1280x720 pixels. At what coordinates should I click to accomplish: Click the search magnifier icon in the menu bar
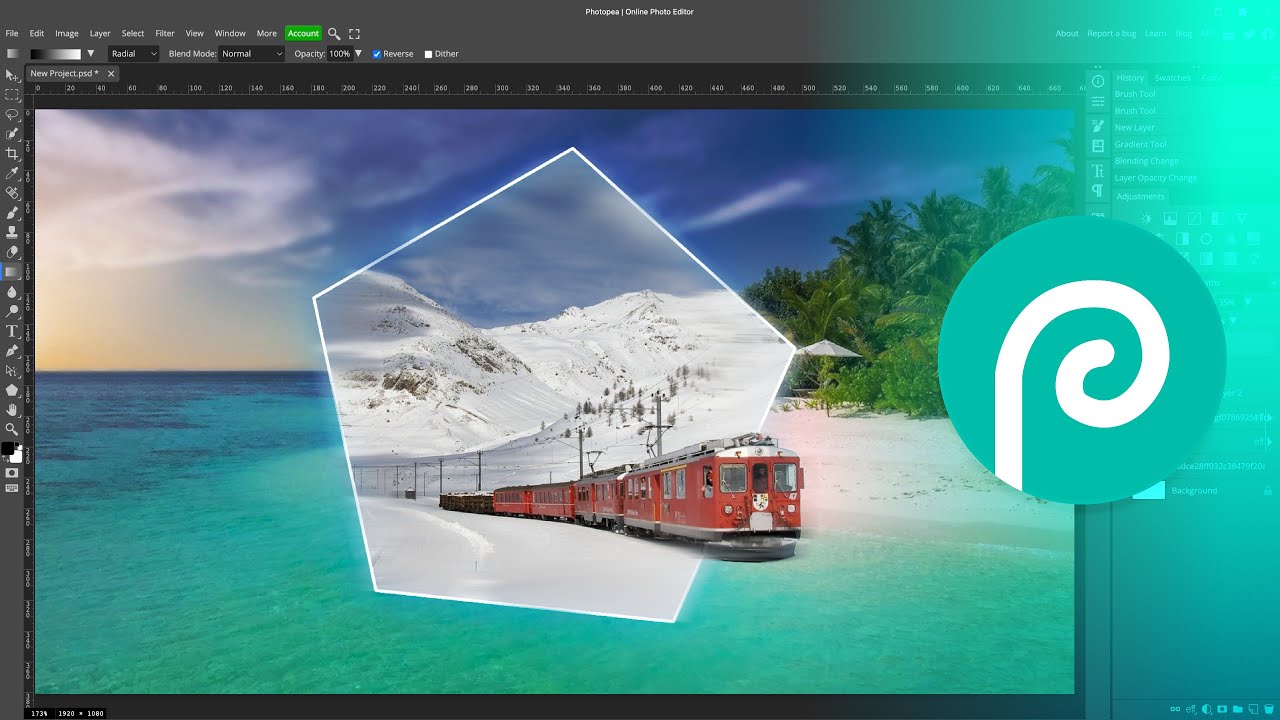coord(334,33)
